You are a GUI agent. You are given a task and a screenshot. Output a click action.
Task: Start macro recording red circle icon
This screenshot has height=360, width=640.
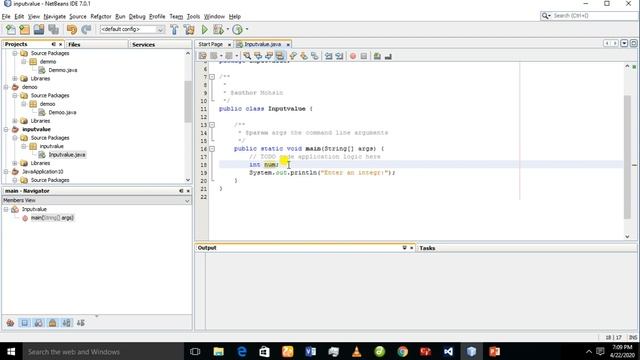click(353, 56)
